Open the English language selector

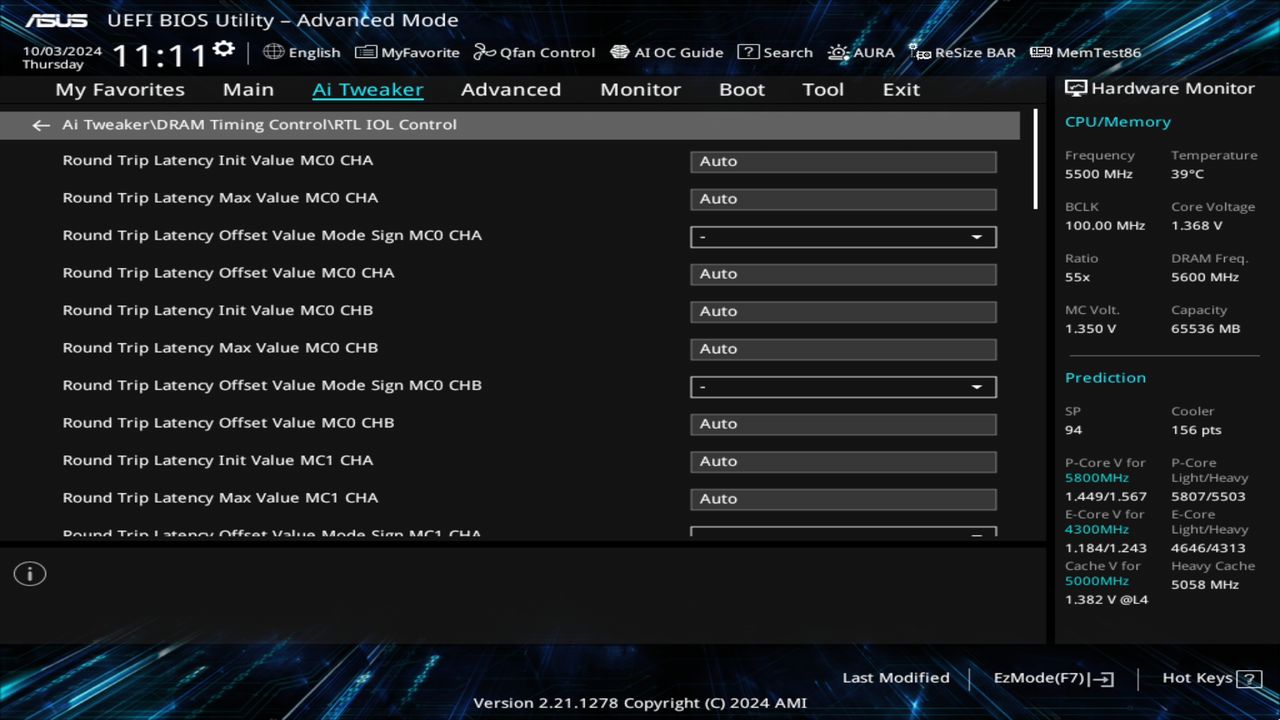coord(301,52)
